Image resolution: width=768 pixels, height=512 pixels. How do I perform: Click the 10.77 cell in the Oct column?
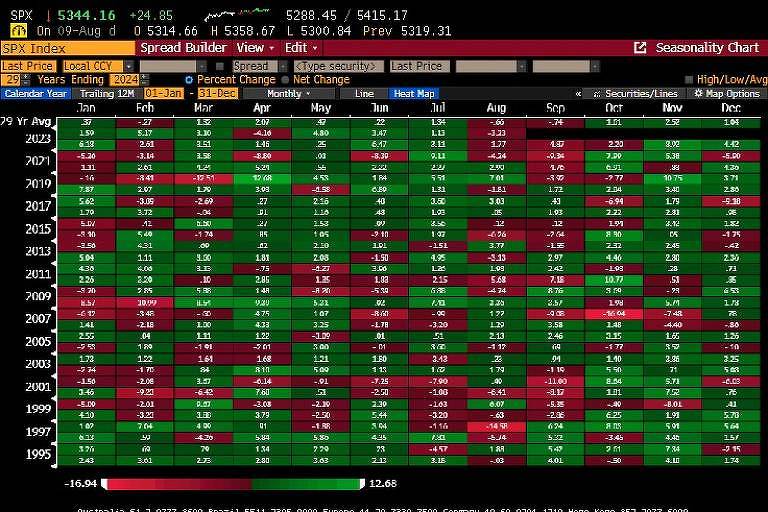pyautogui.click(x=614, y=280)
